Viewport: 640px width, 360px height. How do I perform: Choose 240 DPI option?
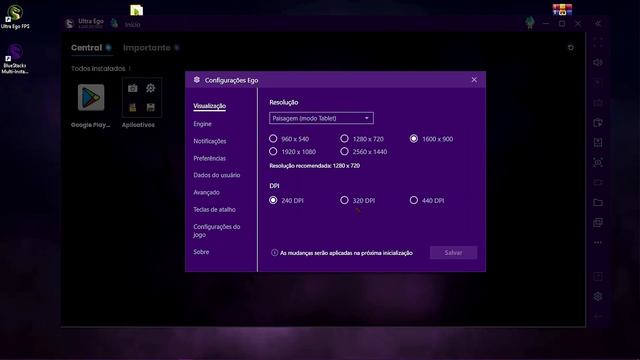(x=287, y=200)
